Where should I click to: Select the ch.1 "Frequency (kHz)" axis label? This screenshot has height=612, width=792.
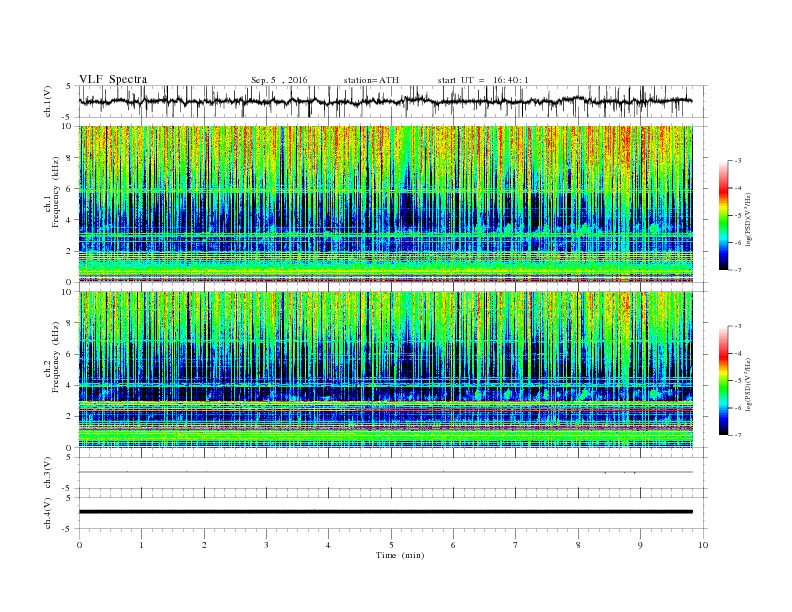coord(56,192)
